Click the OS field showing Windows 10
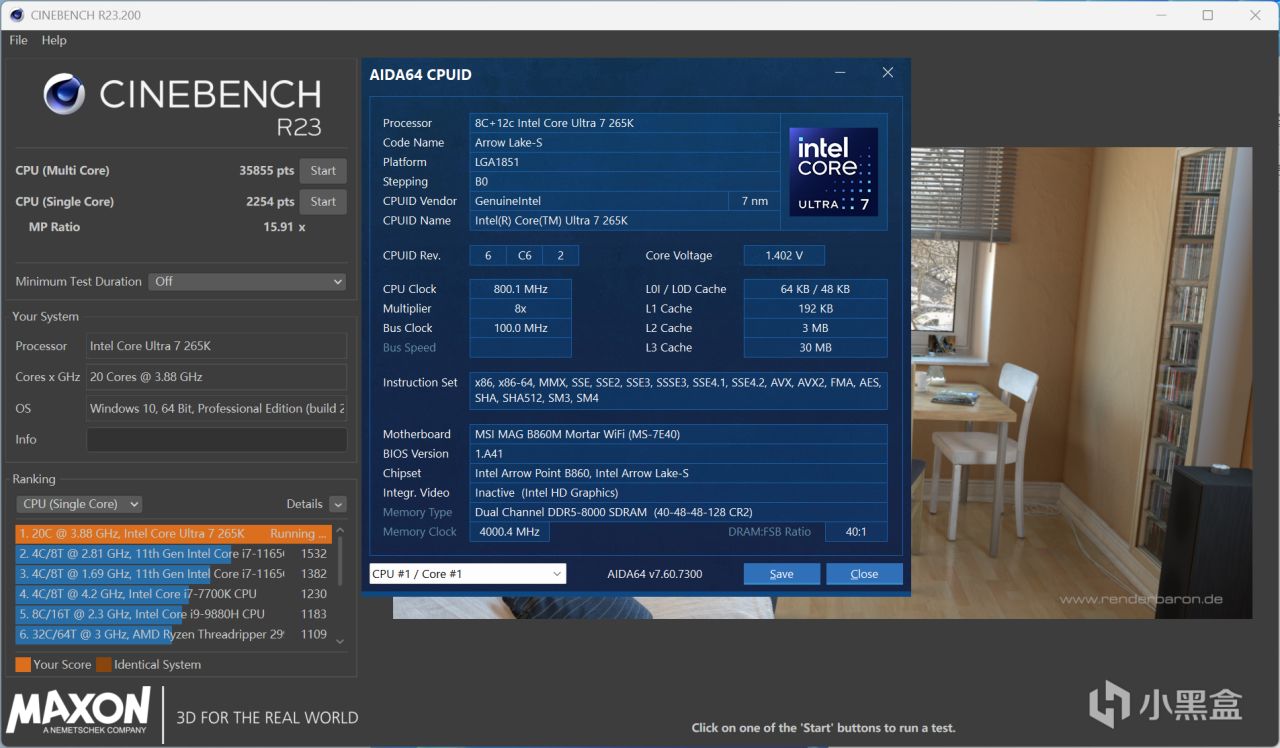Image resolution: width=1280 pixels, height=748 pixels. coord(217,408)
